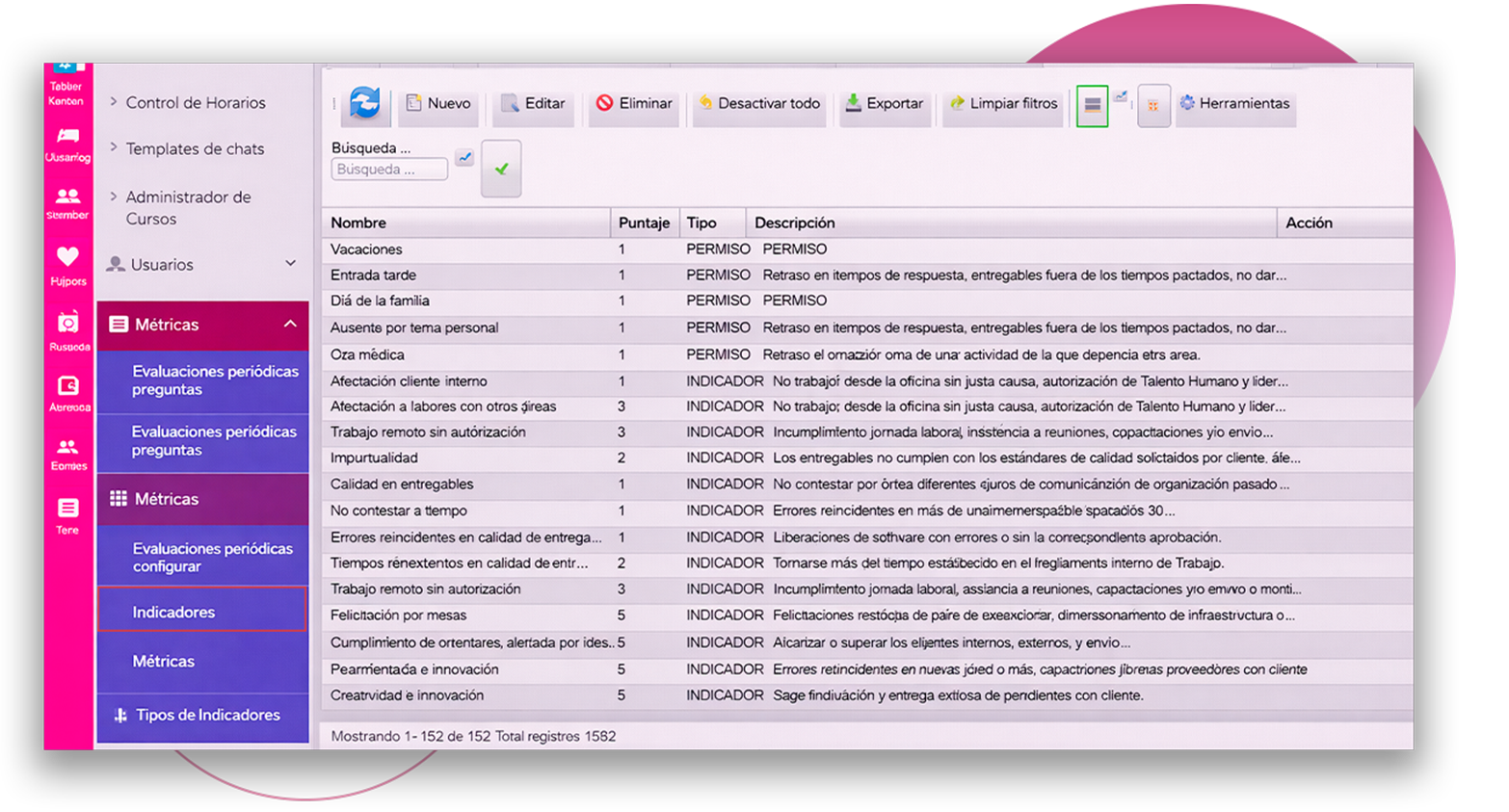Expand Control de Horarios menu
Viewport: 1509px width, 812px height.
[x=196, y=103]
